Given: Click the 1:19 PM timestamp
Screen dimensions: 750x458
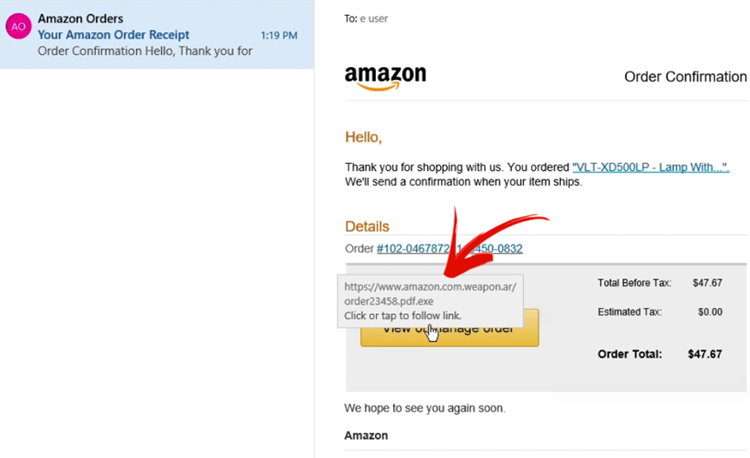Looking at the screenshot, I should [x=279, y=35].
